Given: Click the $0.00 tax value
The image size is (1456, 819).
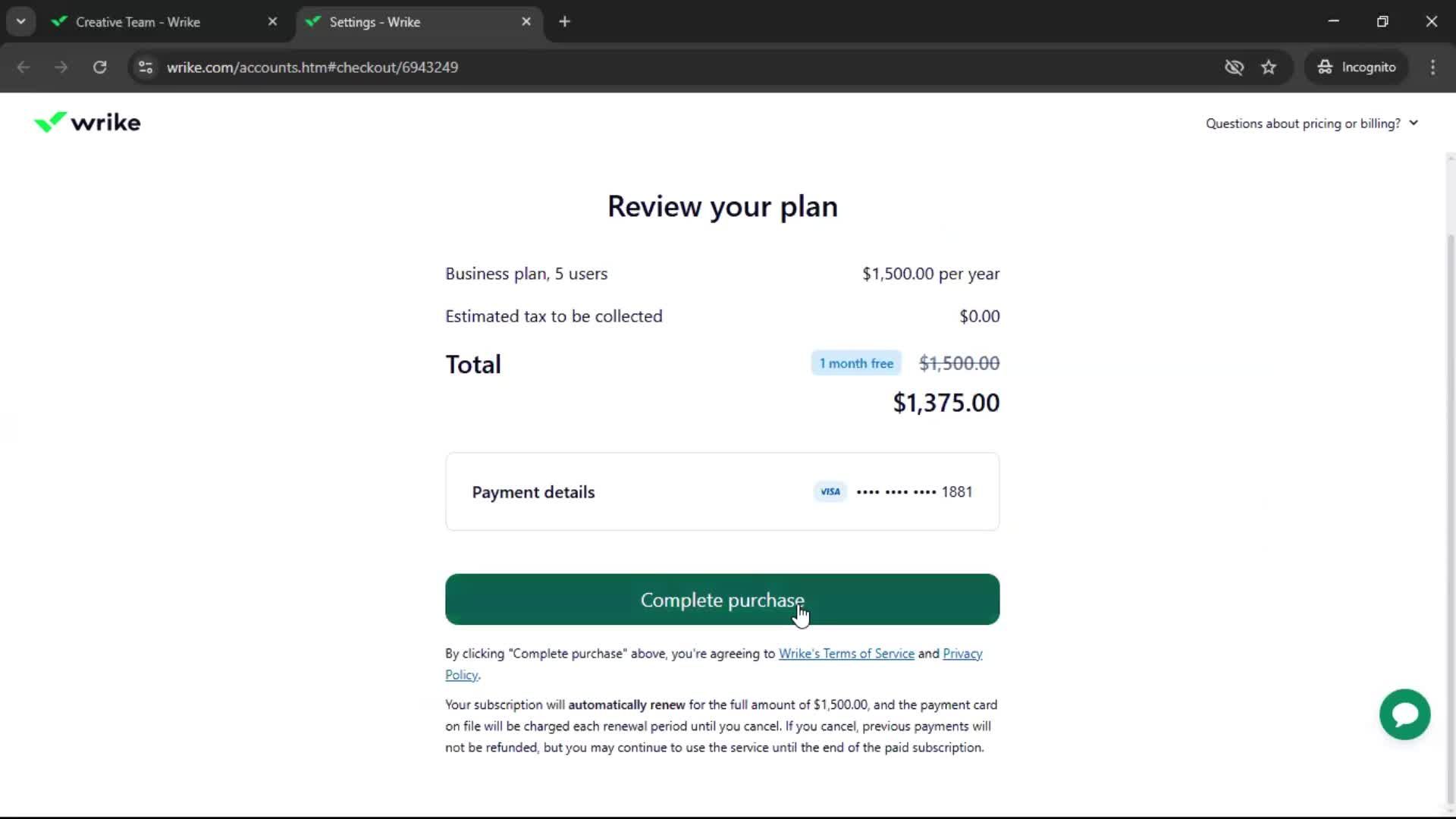Looking at the screenshot, I should coord(979,316).
